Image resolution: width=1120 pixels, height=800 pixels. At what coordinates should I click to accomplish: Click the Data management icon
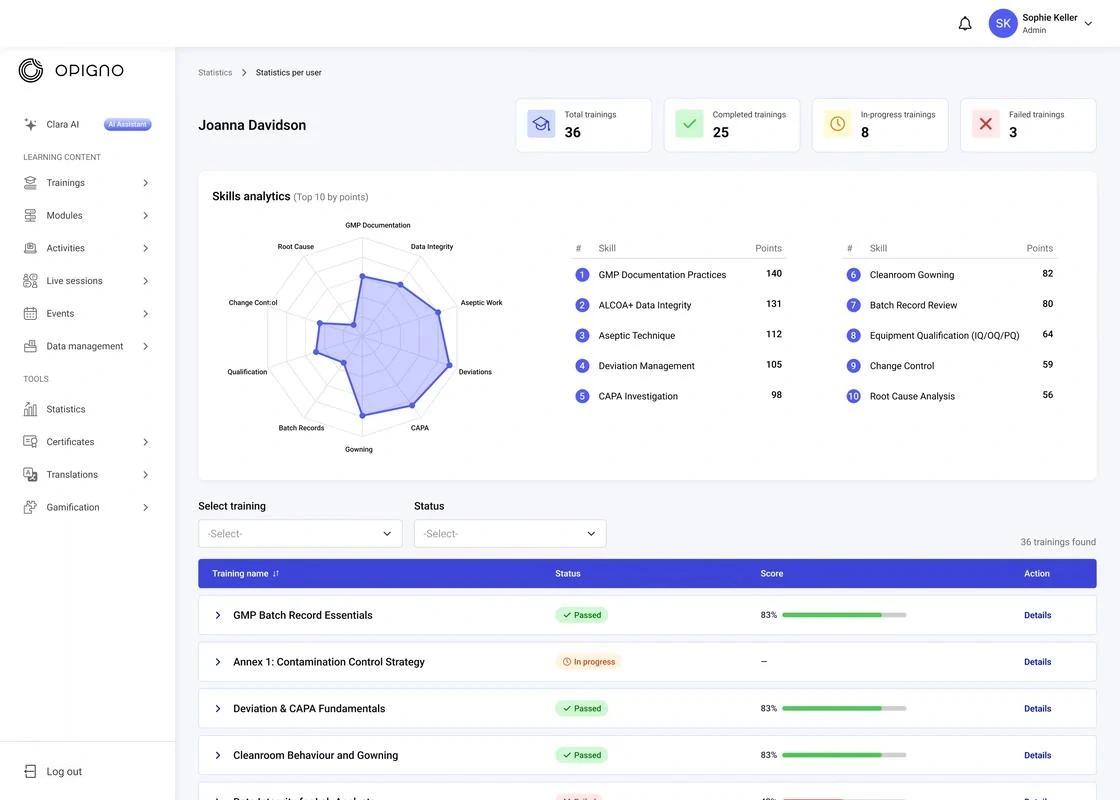[30, 346]
